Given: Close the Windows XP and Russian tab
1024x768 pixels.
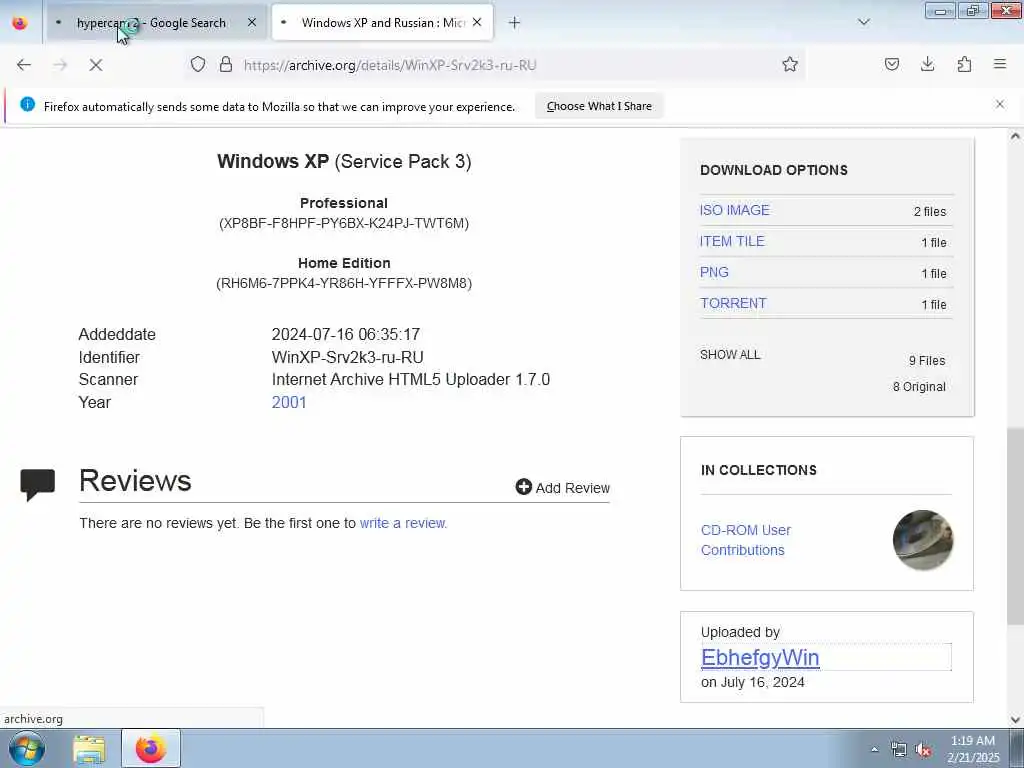Looking at the screenshot, I should [x=477, y=22].
